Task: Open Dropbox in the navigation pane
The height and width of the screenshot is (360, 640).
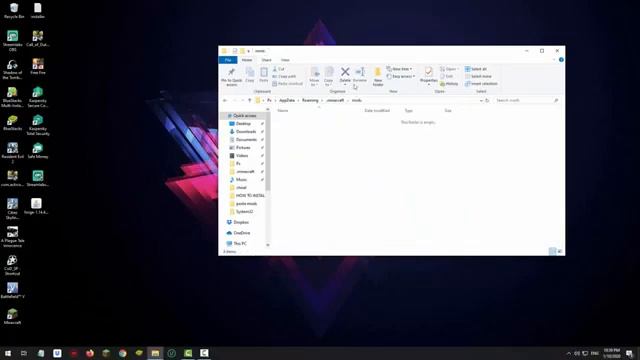Action: click(241, 222)
